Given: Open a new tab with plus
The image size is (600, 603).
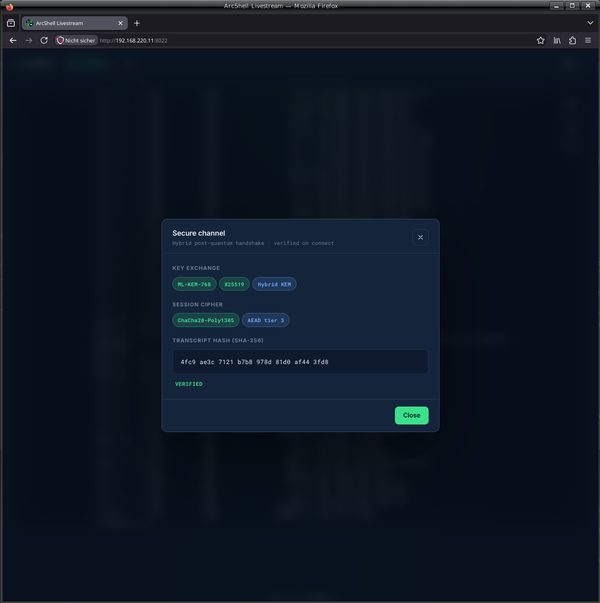Looking at the screenshot, I should (137, 23).
